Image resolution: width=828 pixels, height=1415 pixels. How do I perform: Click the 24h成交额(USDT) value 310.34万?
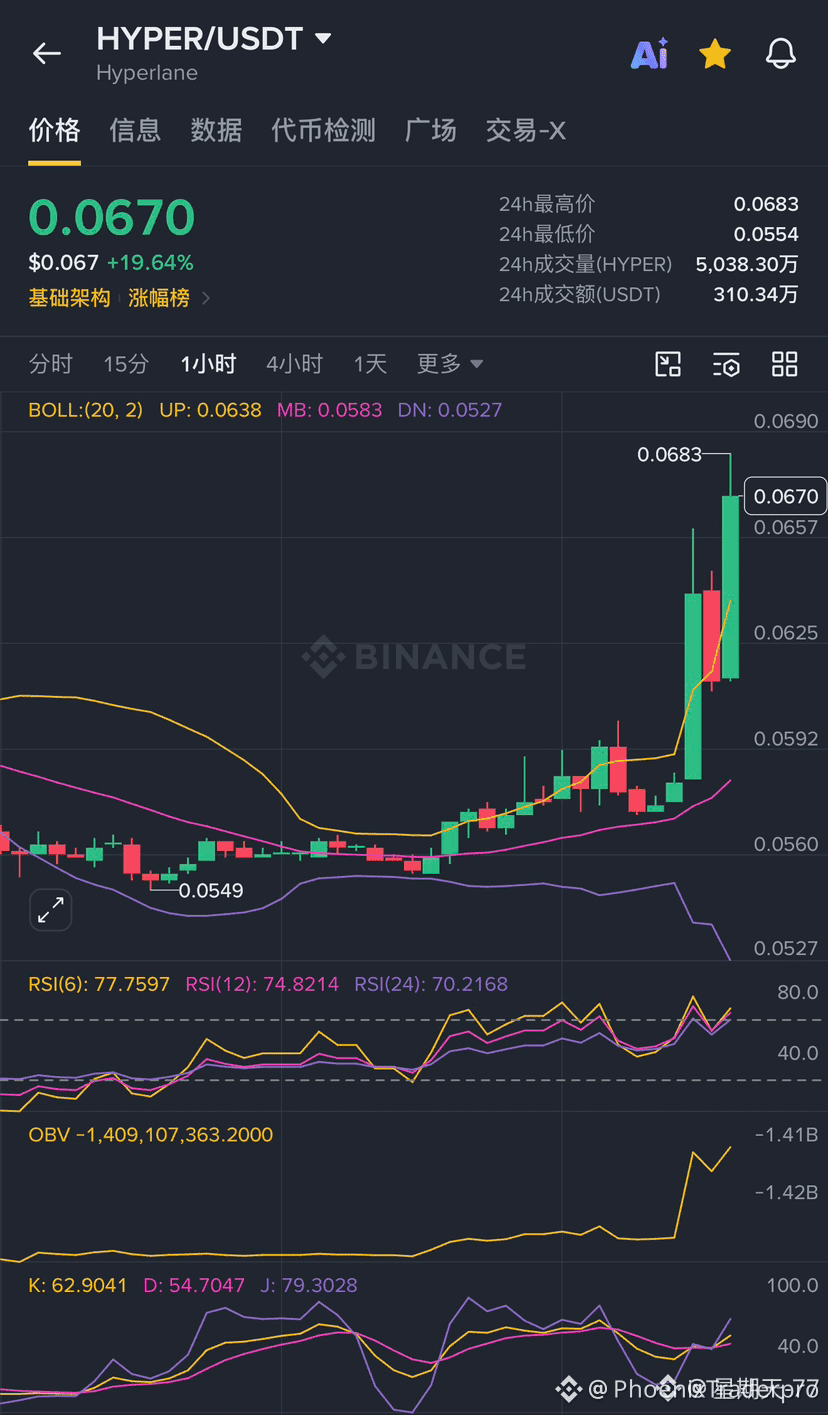(x=756, y=294)
